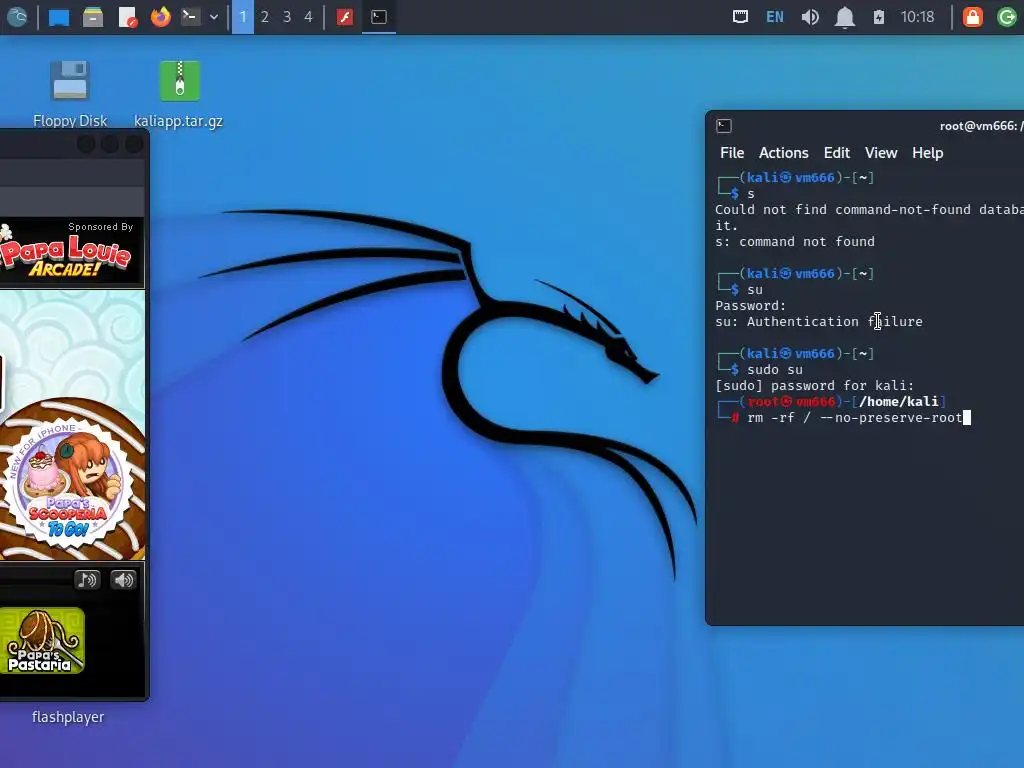The image size is (1024, 768).
Task: Launch the text editor panel icon
Action: point(127,17)
